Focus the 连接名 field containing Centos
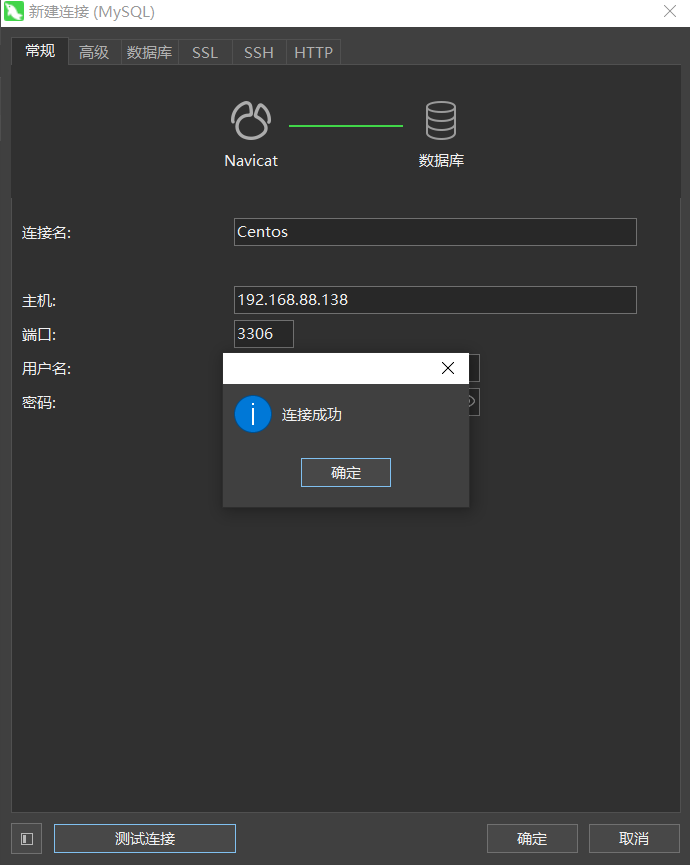This screenshot has height=865, width=690. tap(435, 232)
